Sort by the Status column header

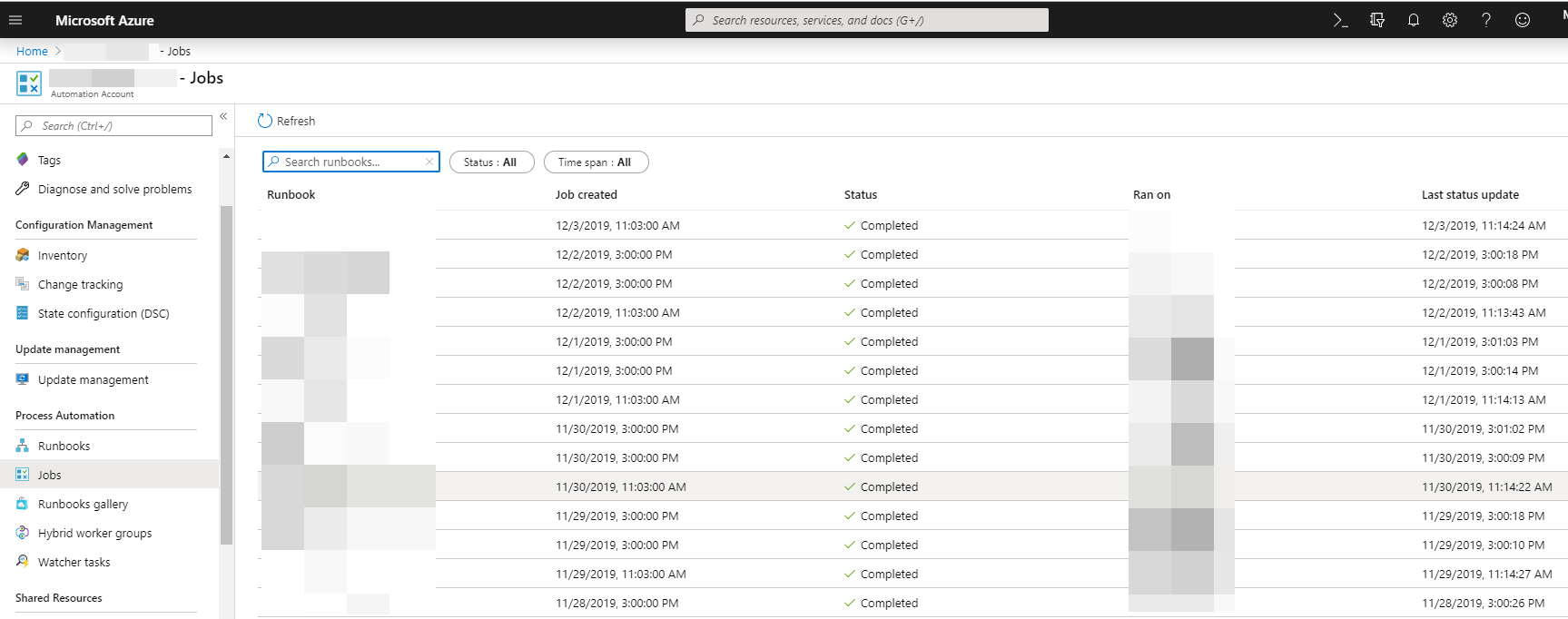pyautogui.click(x=860, y=194)
